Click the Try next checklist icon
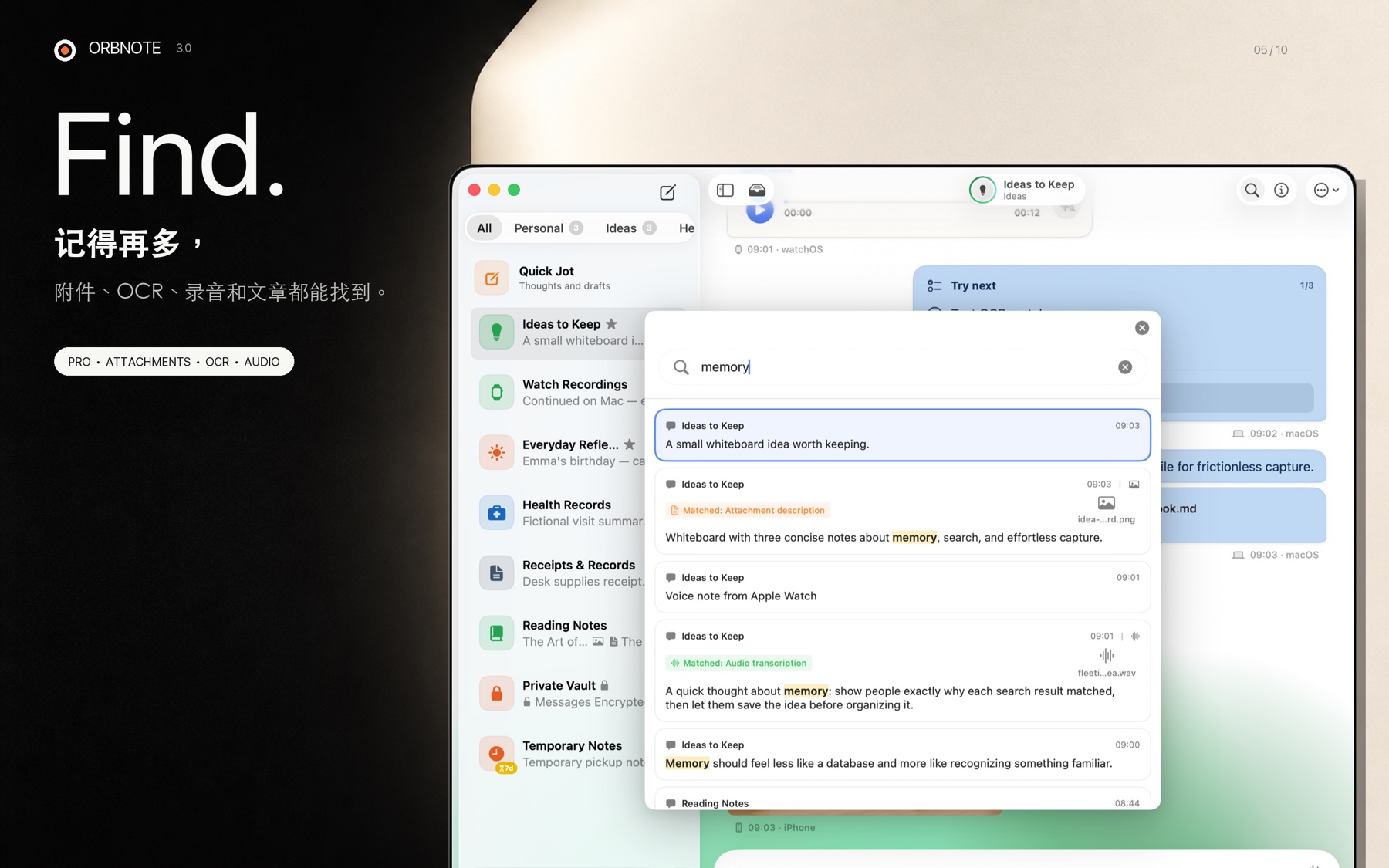The height and width of the screenshot is (868, 1389). click(x=934, y=285)
